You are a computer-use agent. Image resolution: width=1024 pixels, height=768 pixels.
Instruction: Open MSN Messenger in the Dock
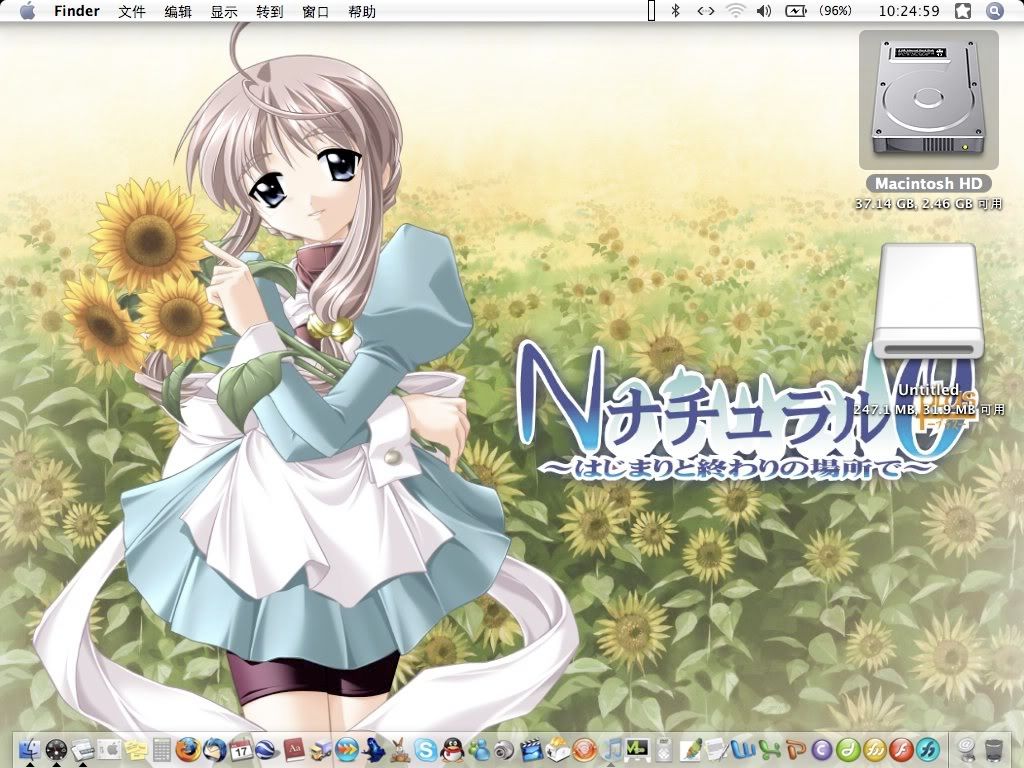pyautogui.click(x=479, y=750)
